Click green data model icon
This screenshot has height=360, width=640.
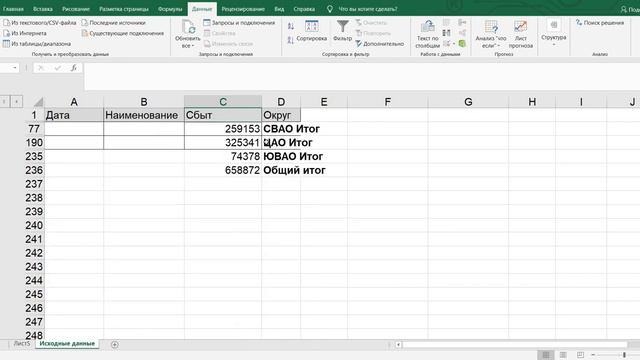(x=462, y=43)
